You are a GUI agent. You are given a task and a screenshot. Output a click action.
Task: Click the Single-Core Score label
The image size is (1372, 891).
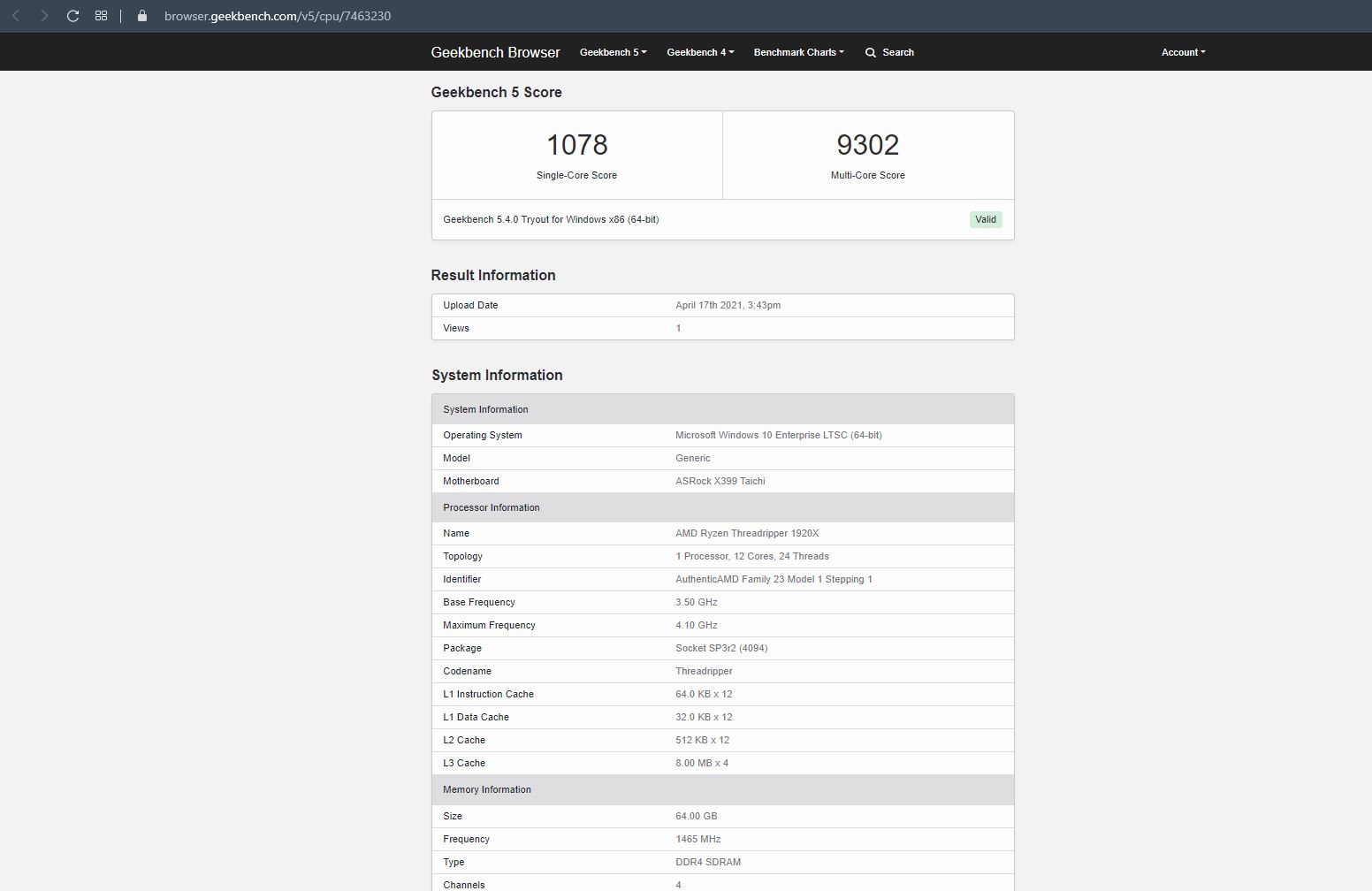576,175
